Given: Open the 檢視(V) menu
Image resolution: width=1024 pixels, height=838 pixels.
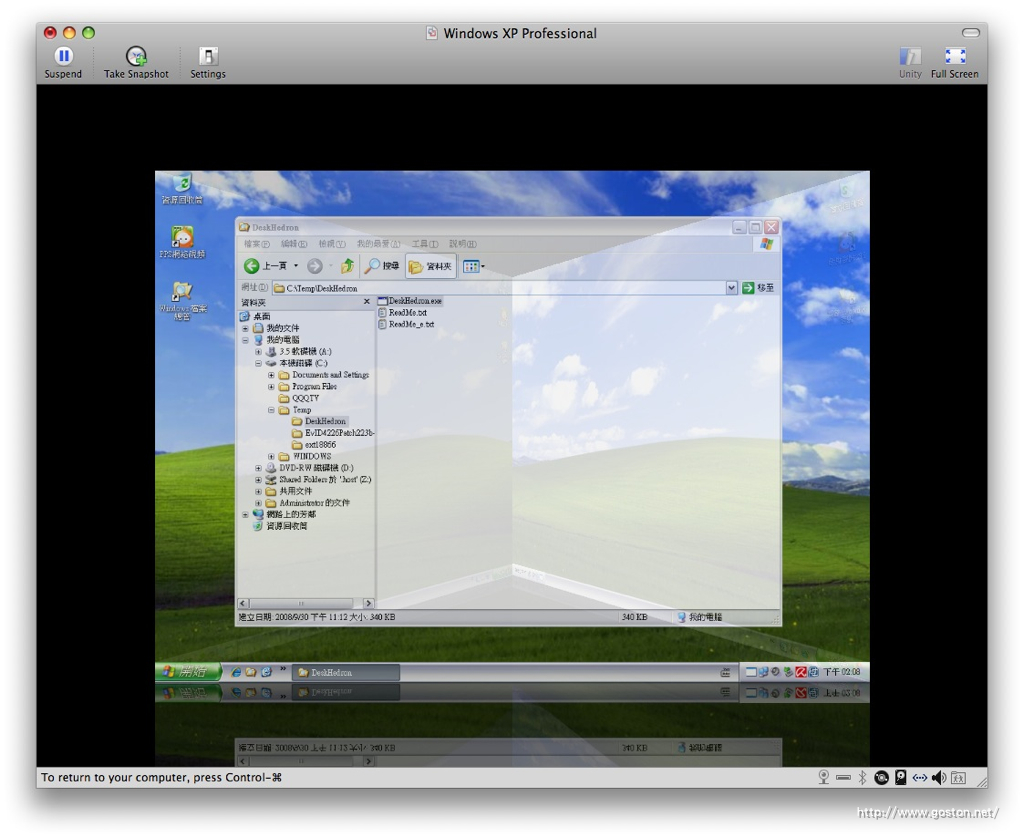Looking at the screenshot, I should pos(332,244).
